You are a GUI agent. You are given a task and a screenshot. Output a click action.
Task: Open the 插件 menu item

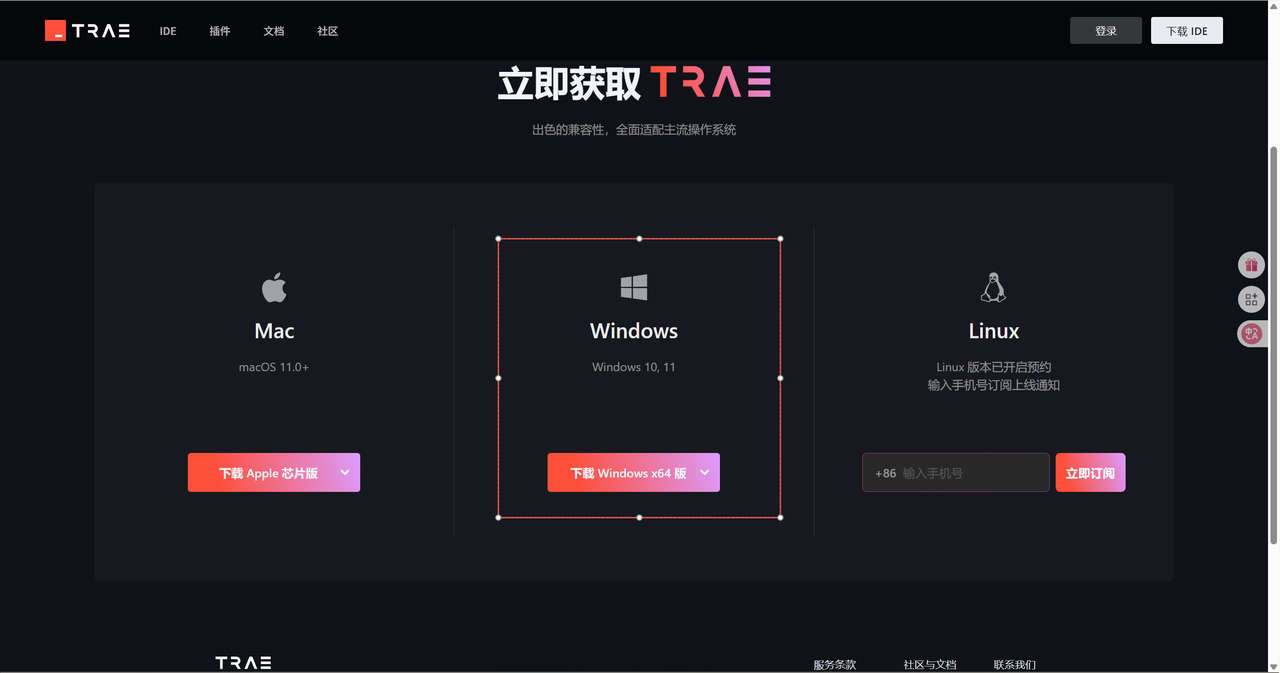(220, 31)
